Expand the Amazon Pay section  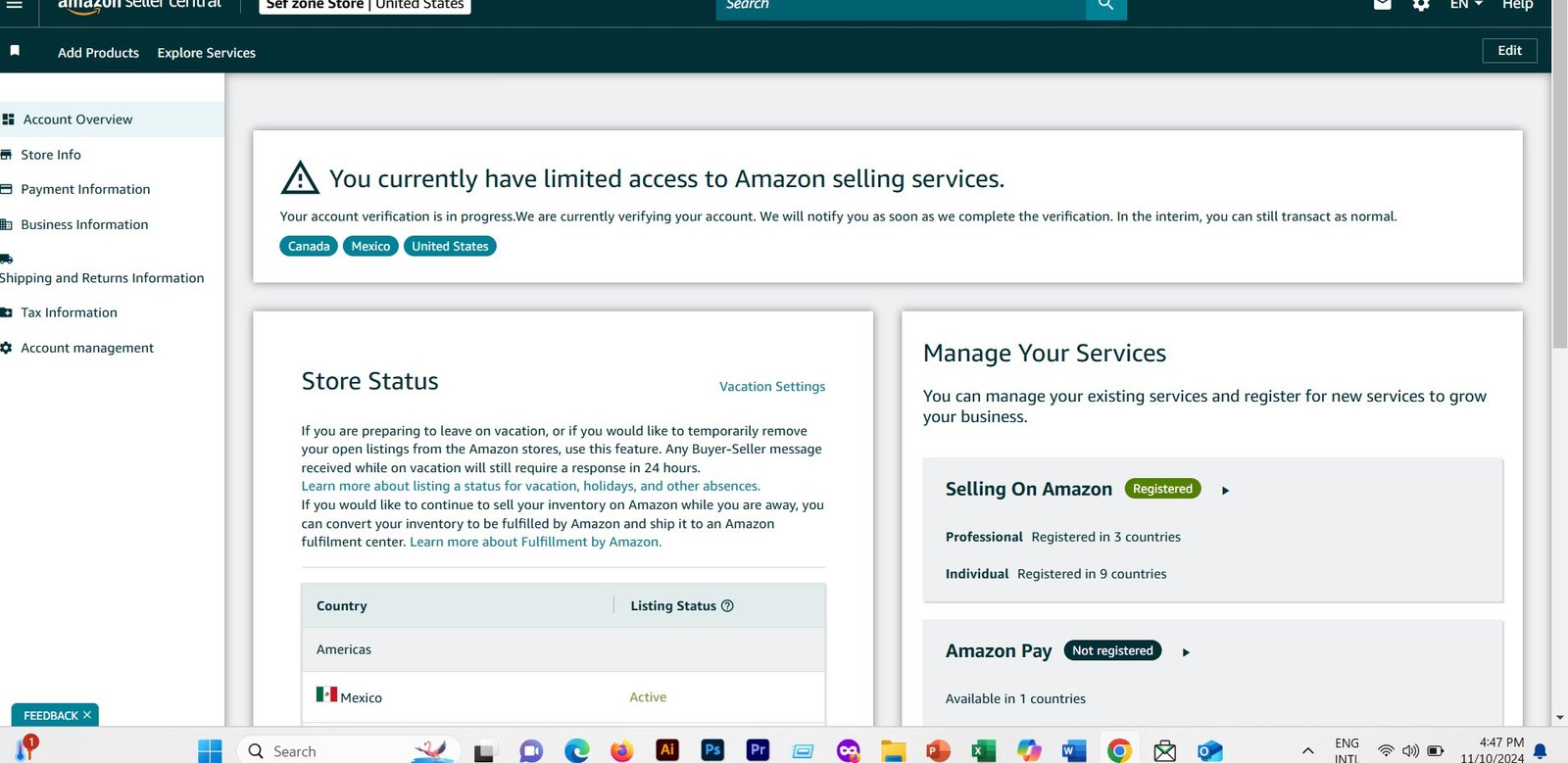(x=1186, y=652)
